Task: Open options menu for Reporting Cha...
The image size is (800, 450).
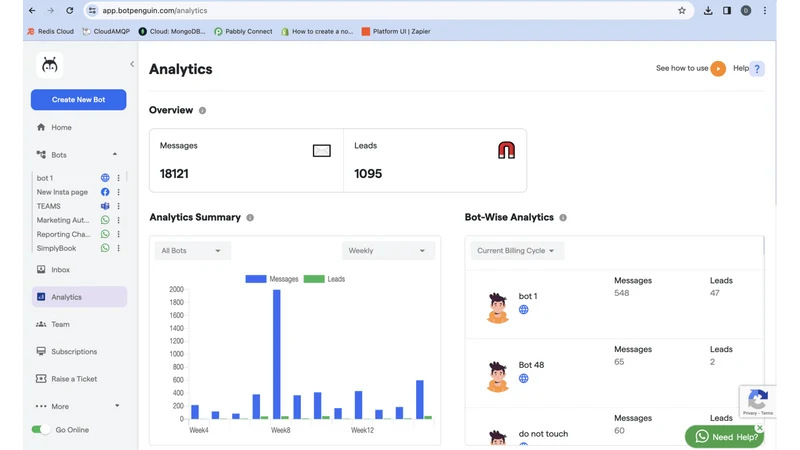Action: click(118, 234)
